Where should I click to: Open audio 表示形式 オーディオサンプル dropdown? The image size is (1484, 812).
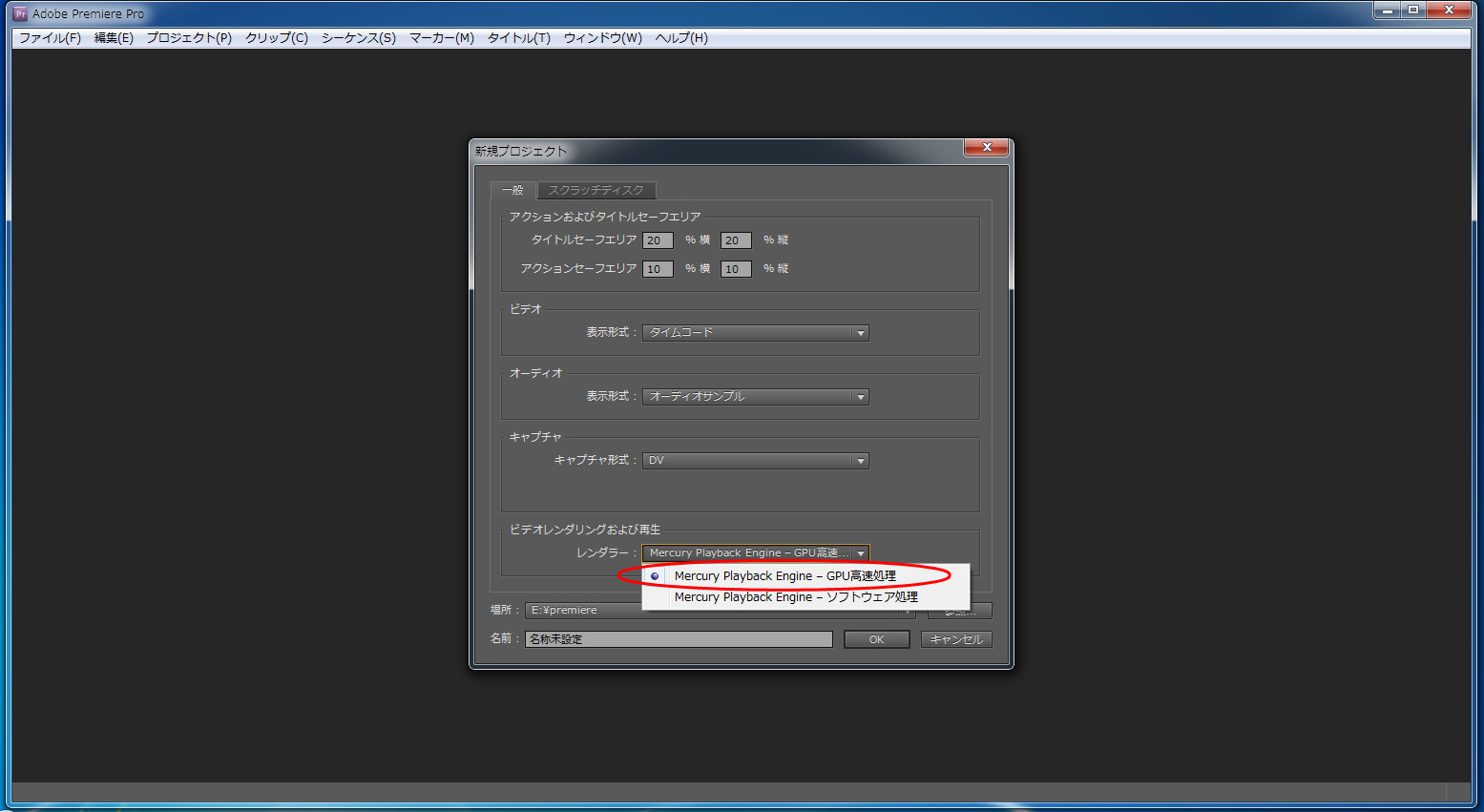pos(756,397)
